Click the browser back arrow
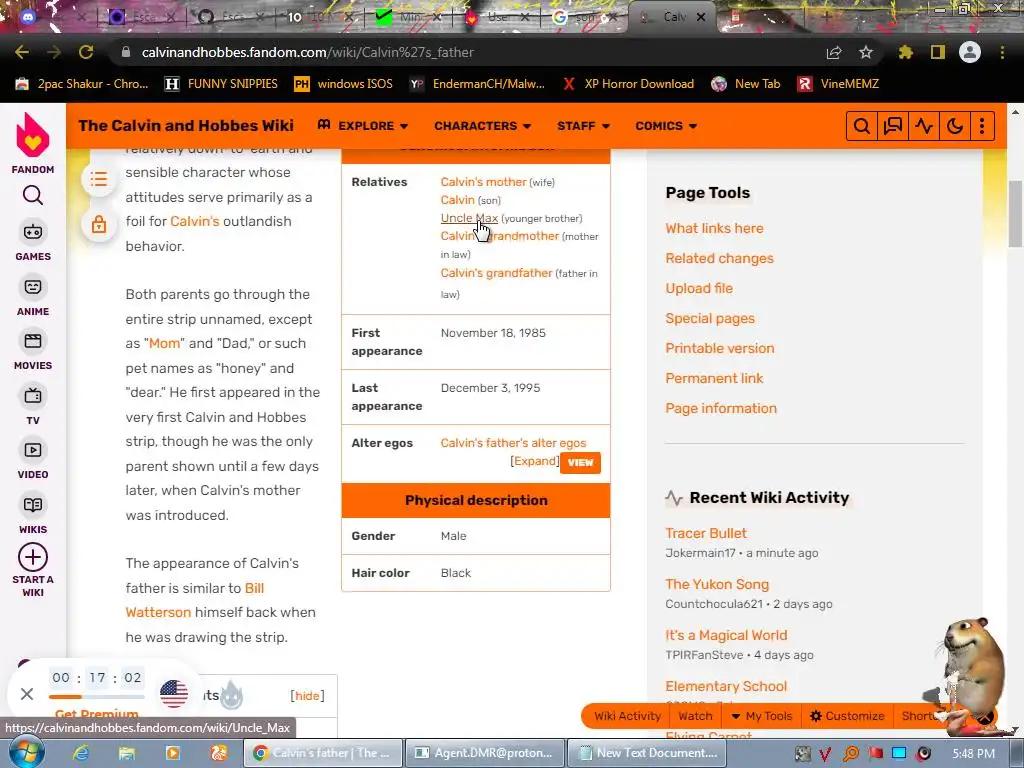Image resolution: width=1024 pixels, height=768 pixels. (x=22, y=52)
